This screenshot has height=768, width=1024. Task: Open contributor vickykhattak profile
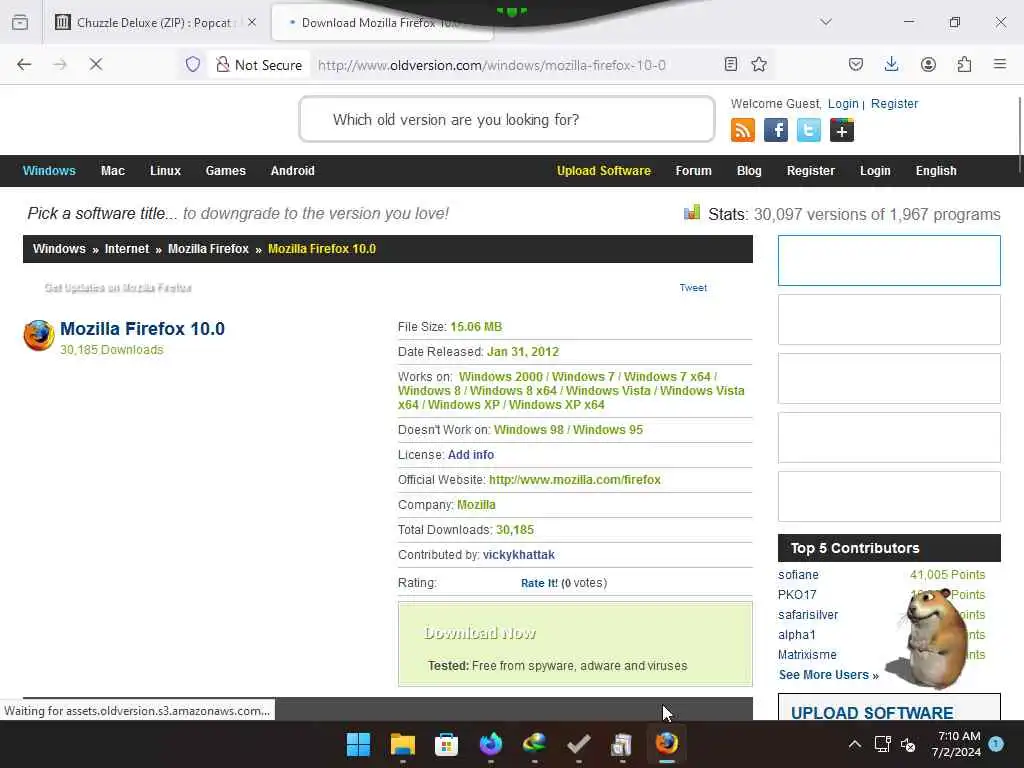[x=519, y=554]
